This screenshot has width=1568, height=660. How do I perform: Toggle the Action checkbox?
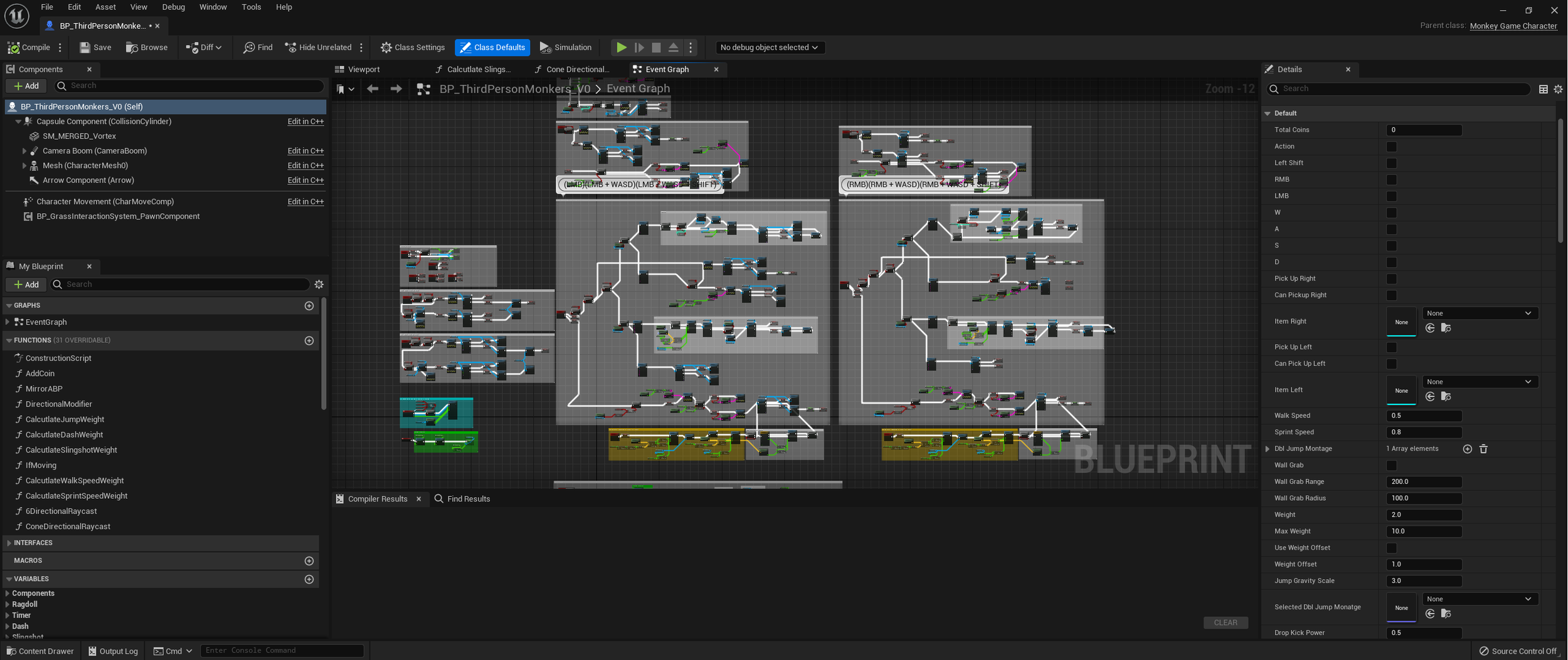click(1392, 147)
